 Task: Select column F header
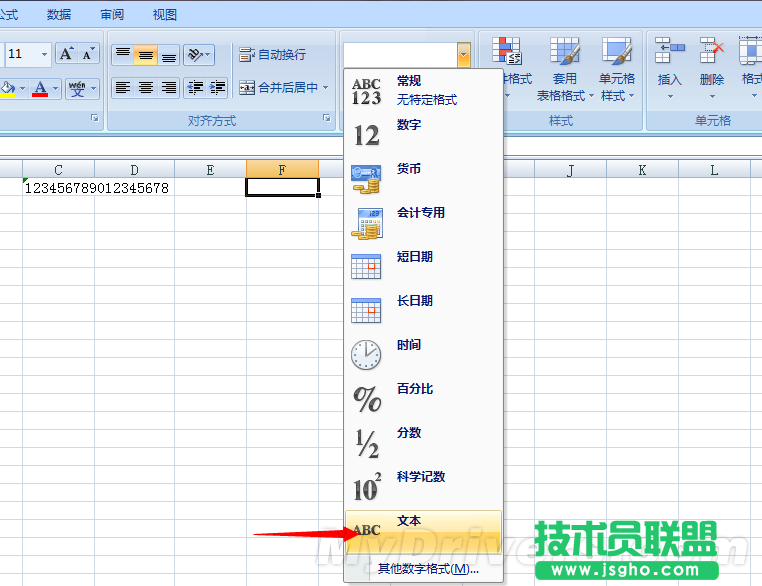tap(282, 170)
